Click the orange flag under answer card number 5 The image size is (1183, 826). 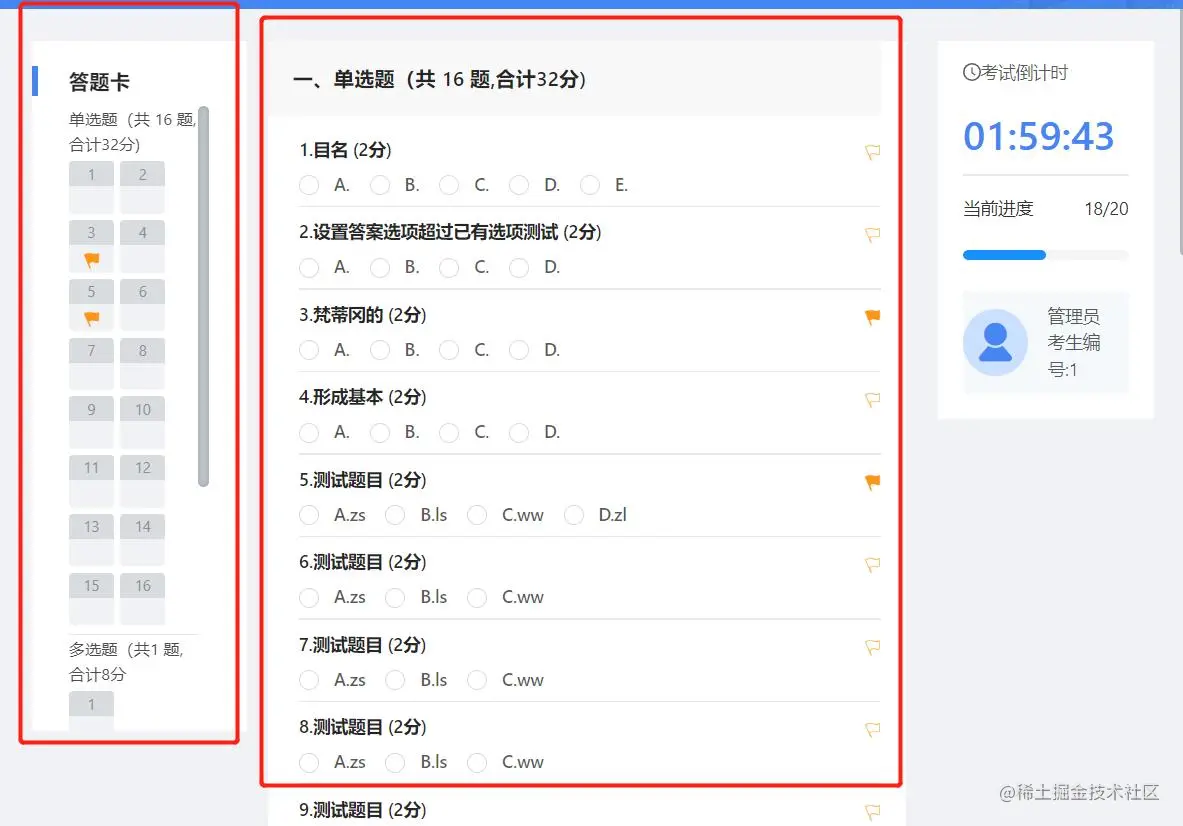click(x=91, y=318)
